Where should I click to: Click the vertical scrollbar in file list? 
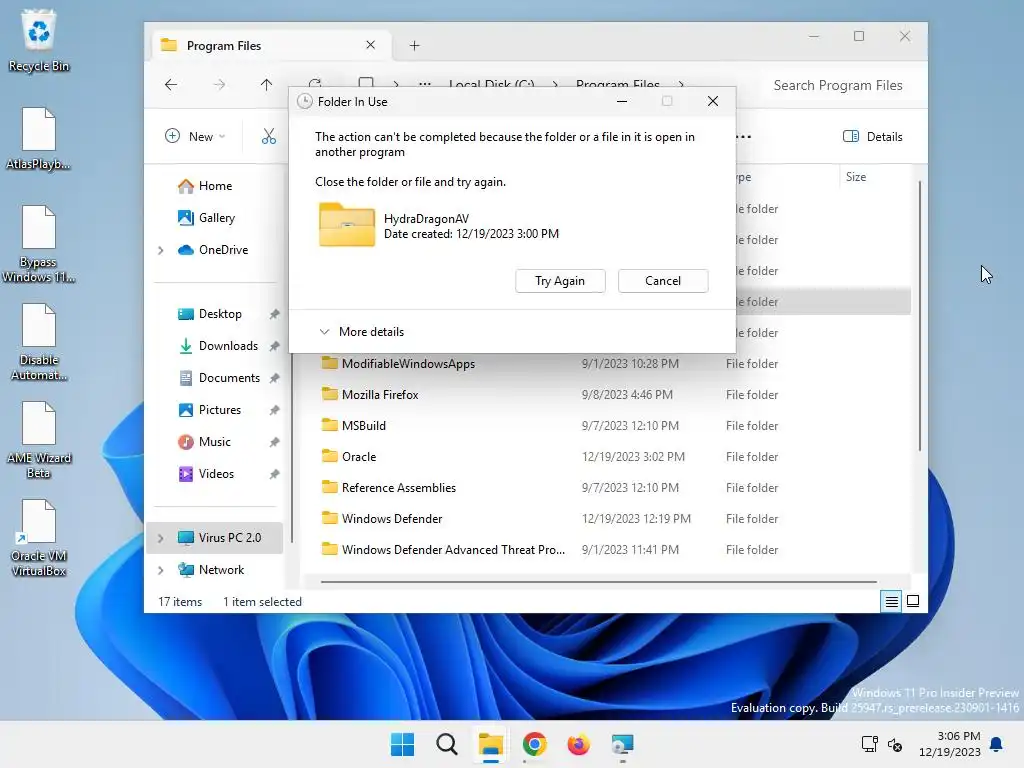coord(920,316)
